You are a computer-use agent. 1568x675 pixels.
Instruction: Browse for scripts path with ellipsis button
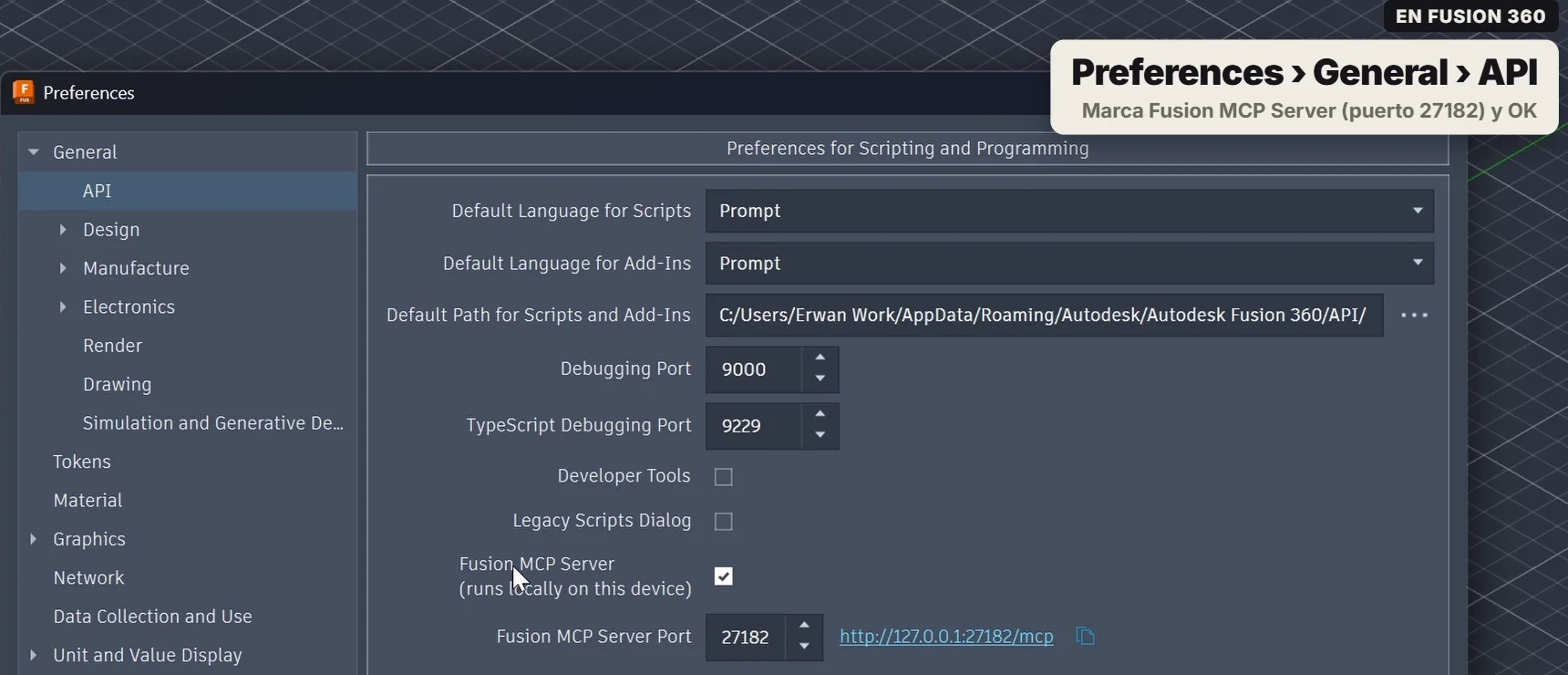[1414, 316]
